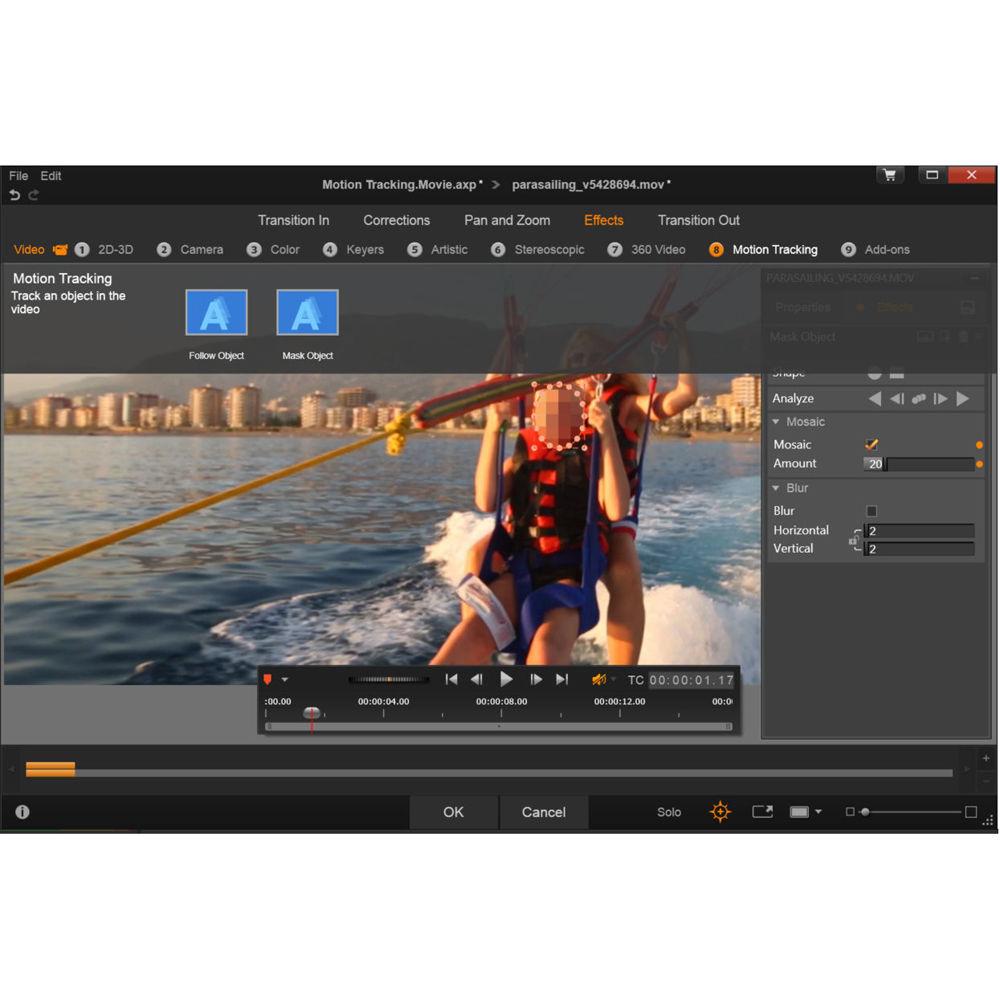The height and width of the screenshot is (1000, 1000).
Task: Confirm changes with OK
Action: point(453,812)
